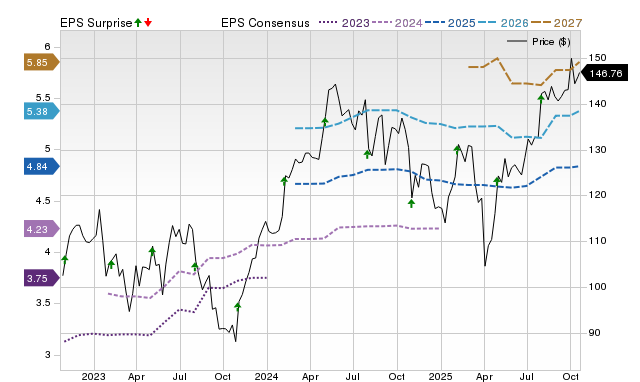Click the 100 price axis label
Screen dimensions: 640x382
597,287
